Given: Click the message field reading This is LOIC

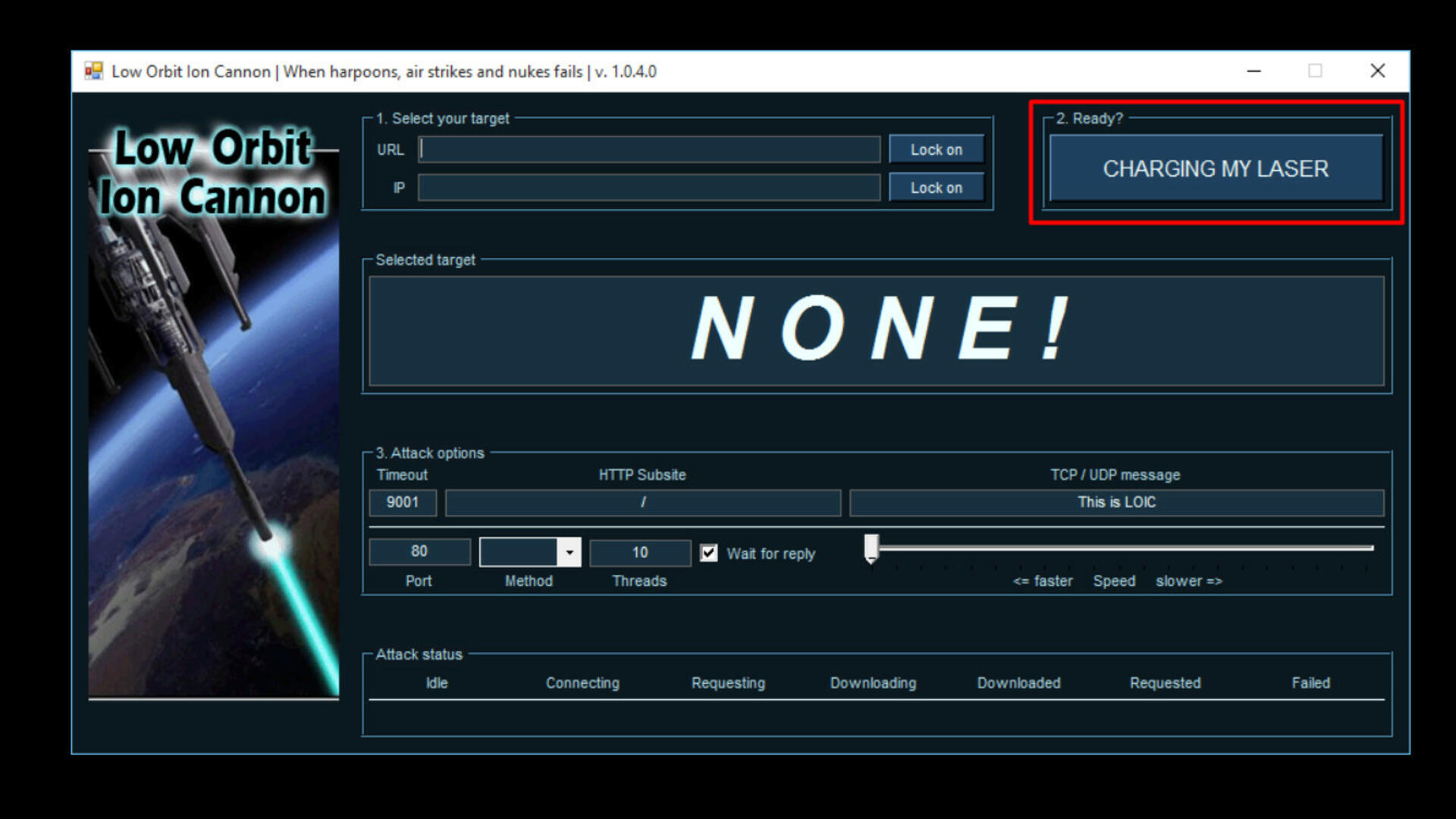Looking at the screenshot, I should pos(1116,502).
